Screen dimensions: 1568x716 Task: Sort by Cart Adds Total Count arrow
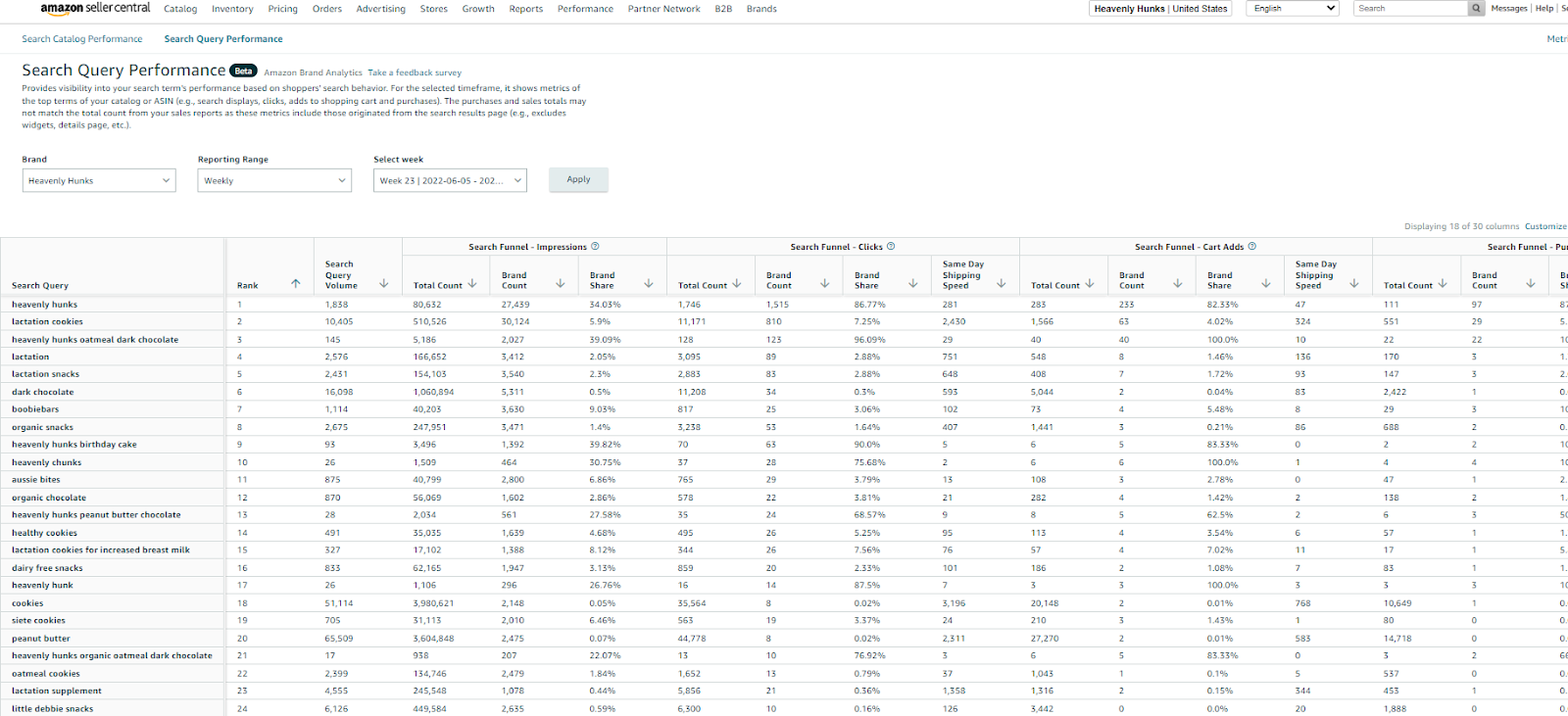(1090, 284)
